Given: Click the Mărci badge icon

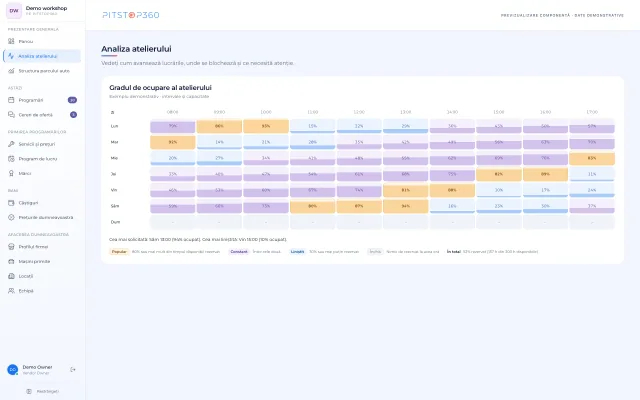Looking at the screenshot, I should pyautogui.click(x=11, y=173).
